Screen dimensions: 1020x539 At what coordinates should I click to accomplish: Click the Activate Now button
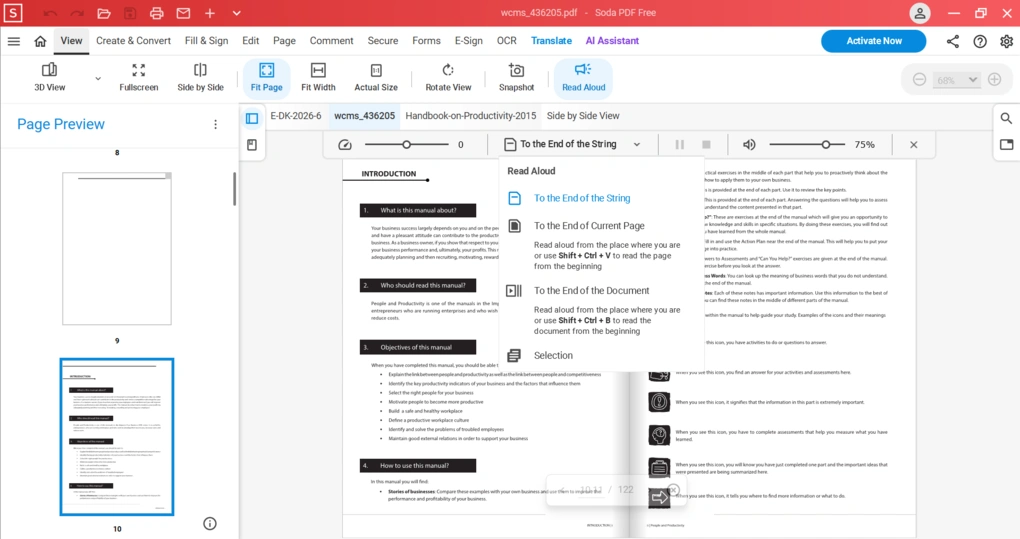[874, 41]
